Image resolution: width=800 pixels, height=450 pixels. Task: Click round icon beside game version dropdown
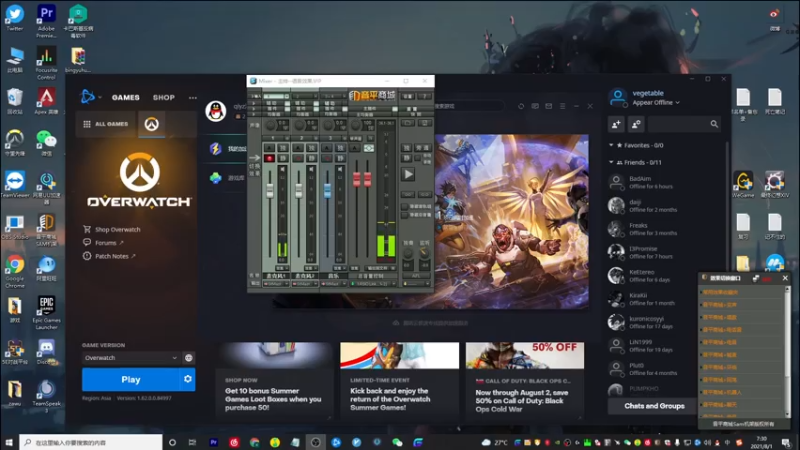coord(189,358)
